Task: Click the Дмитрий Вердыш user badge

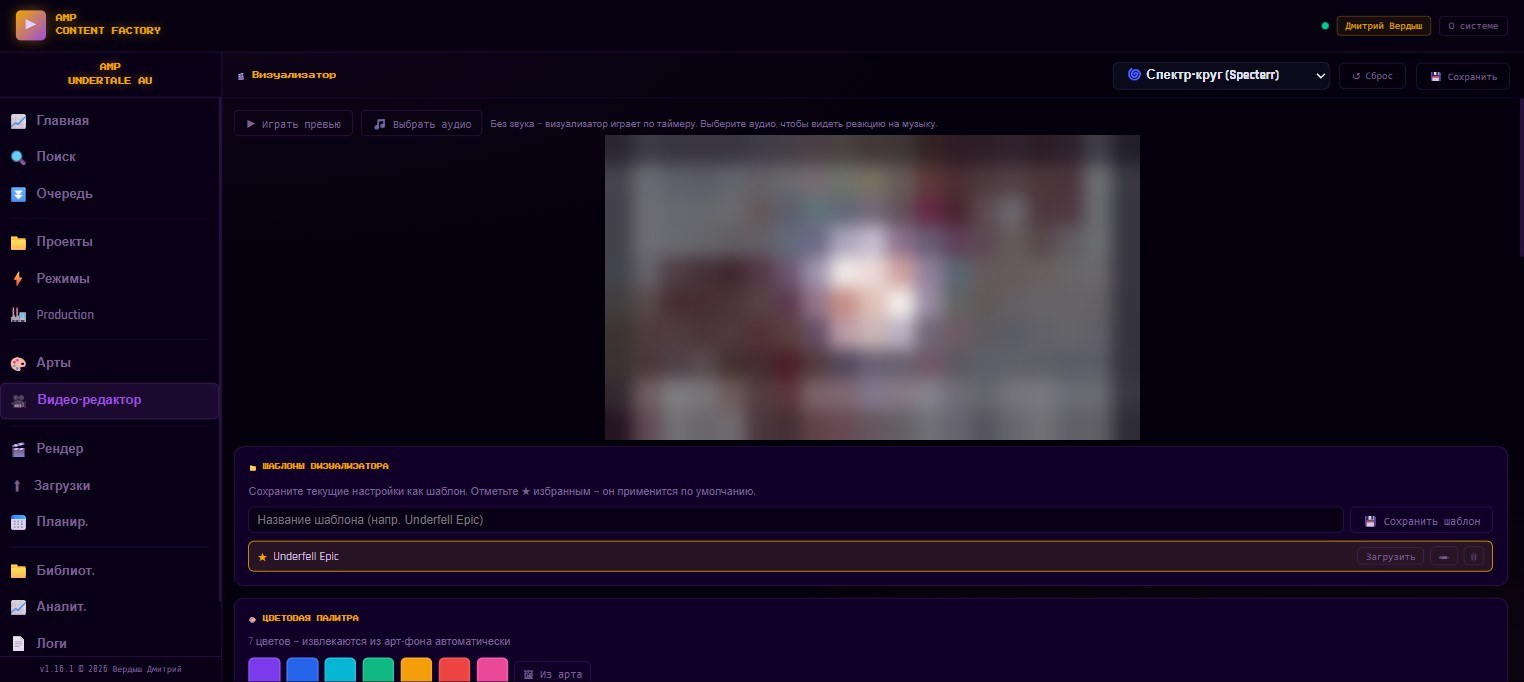Action: (1383, 26)
